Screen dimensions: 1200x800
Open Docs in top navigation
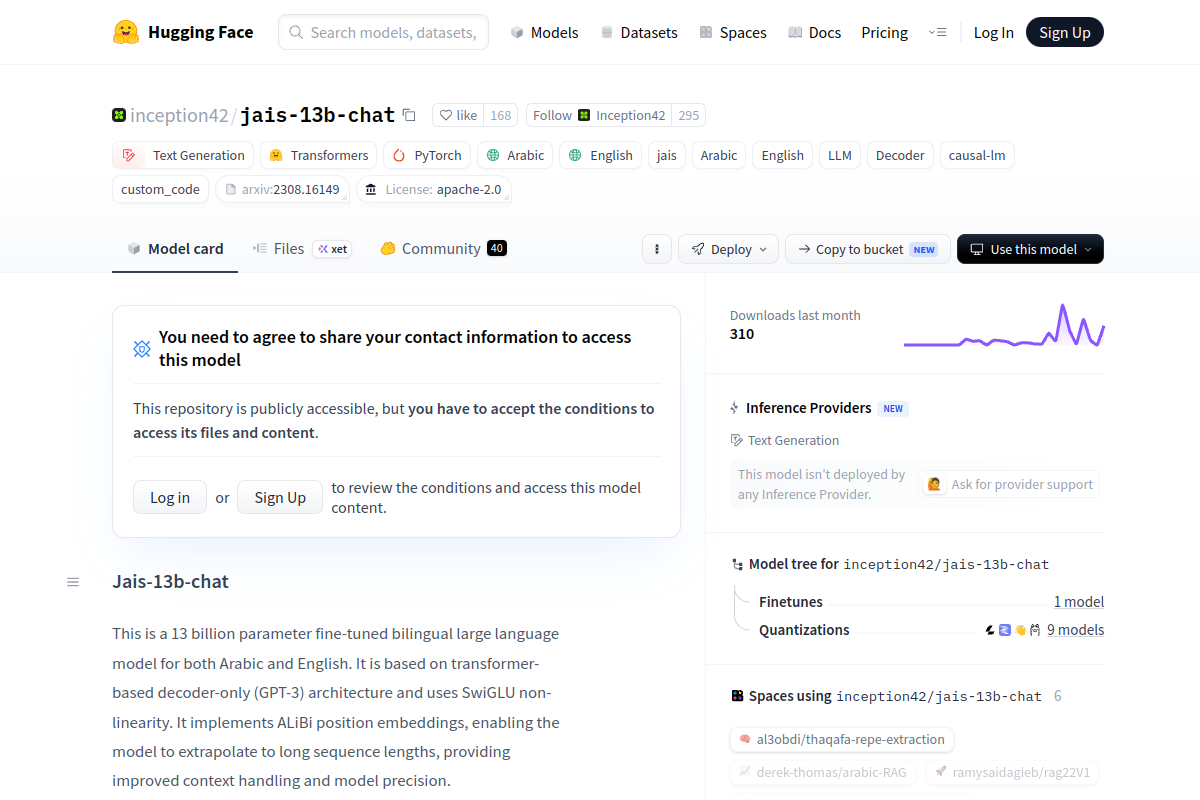click(x=814, y=32)
